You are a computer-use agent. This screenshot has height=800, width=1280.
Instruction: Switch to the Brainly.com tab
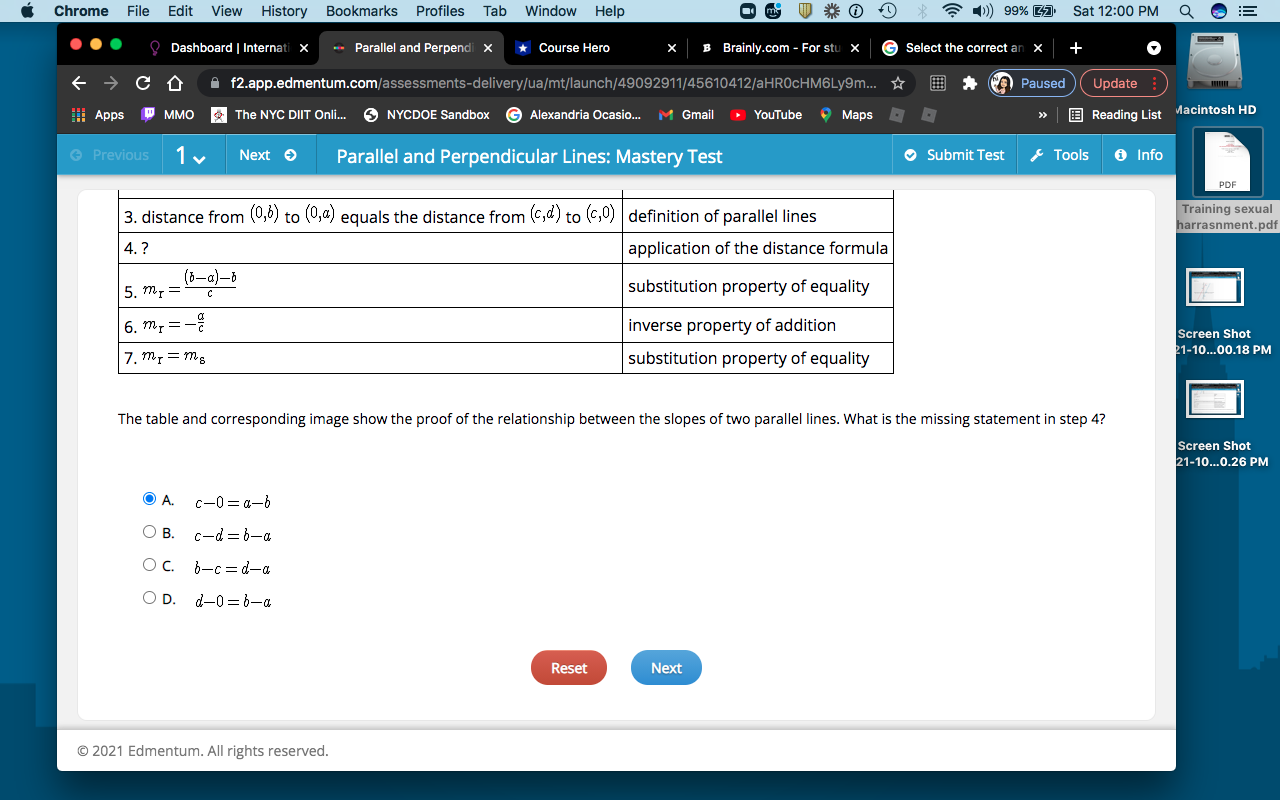point(778,47)
